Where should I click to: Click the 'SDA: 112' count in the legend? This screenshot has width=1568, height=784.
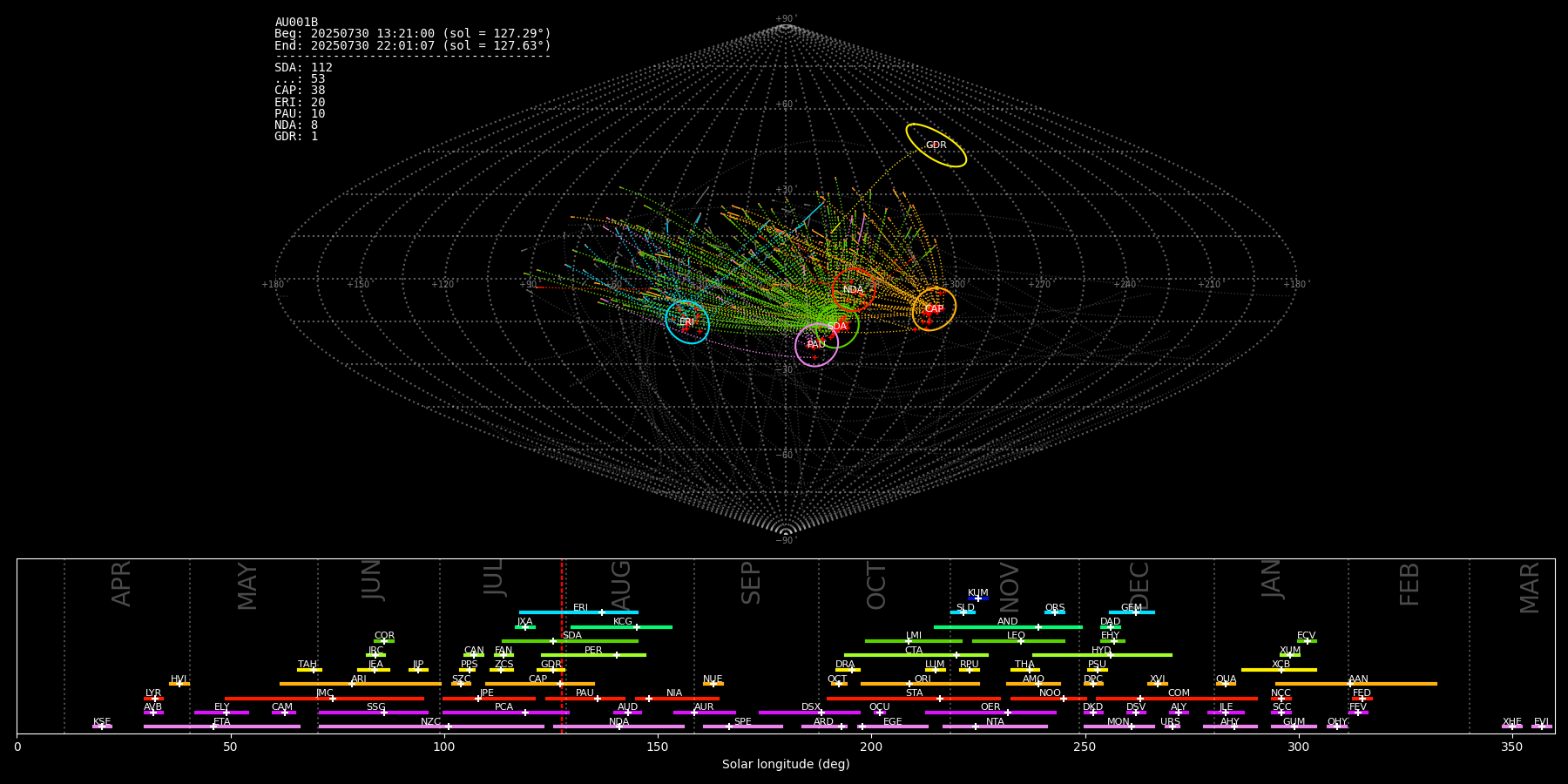coord(303,68)
